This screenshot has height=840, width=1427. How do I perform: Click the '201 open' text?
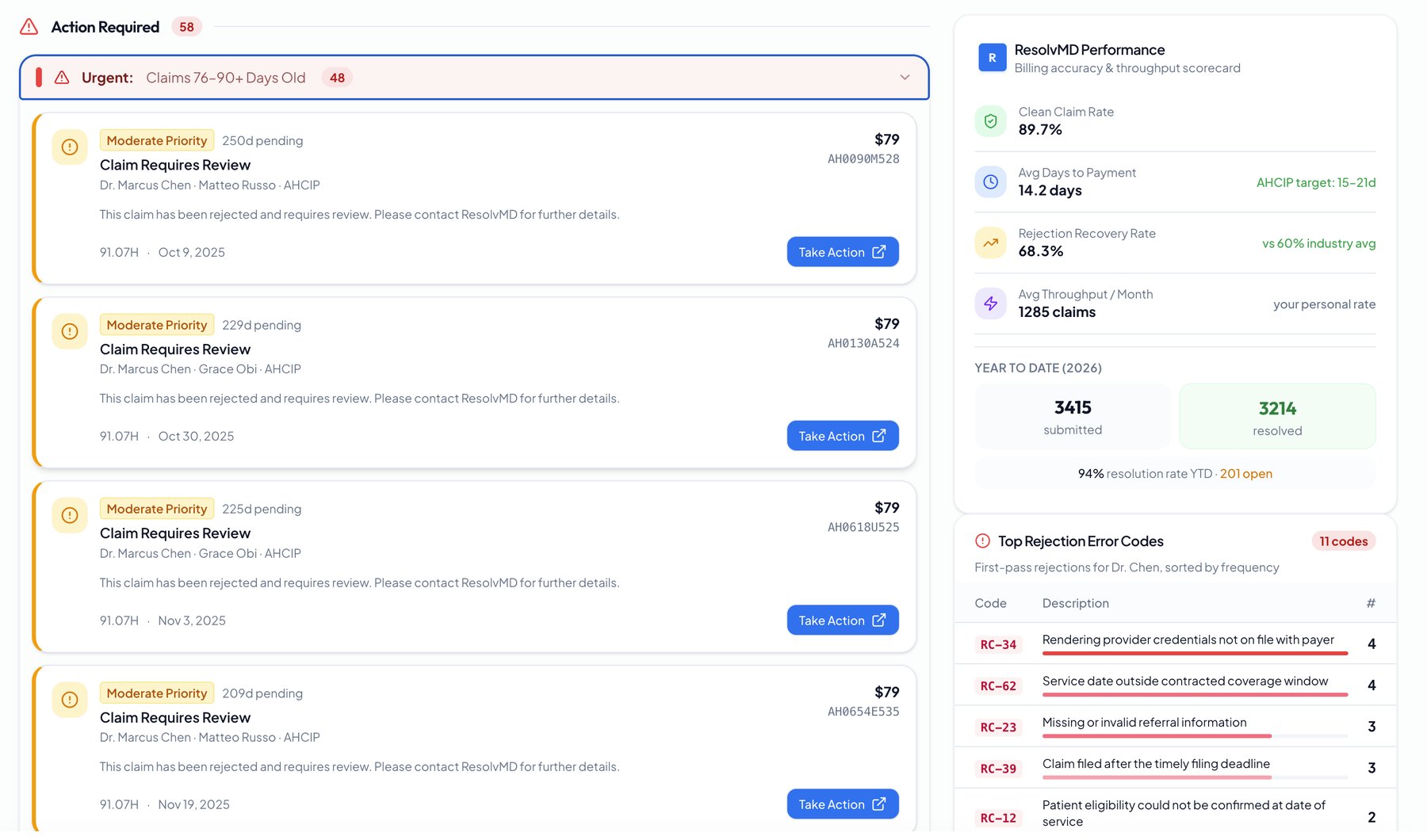point(1246,474)
